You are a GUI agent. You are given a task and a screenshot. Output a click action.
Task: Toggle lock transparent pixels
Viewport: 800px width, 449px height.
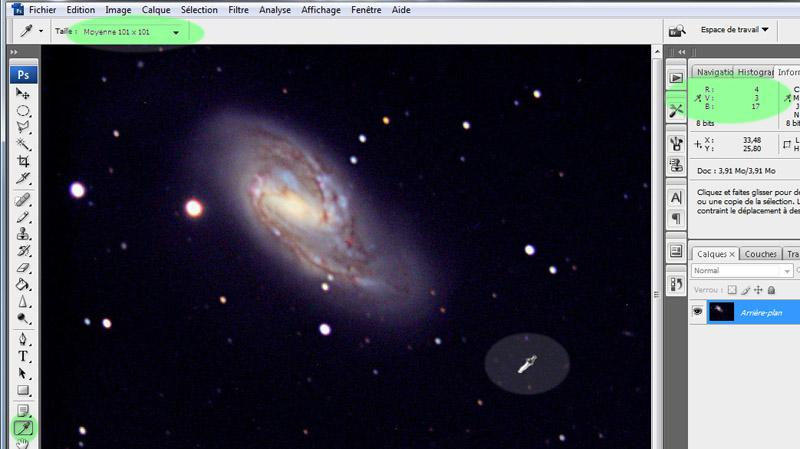[732, 290]
